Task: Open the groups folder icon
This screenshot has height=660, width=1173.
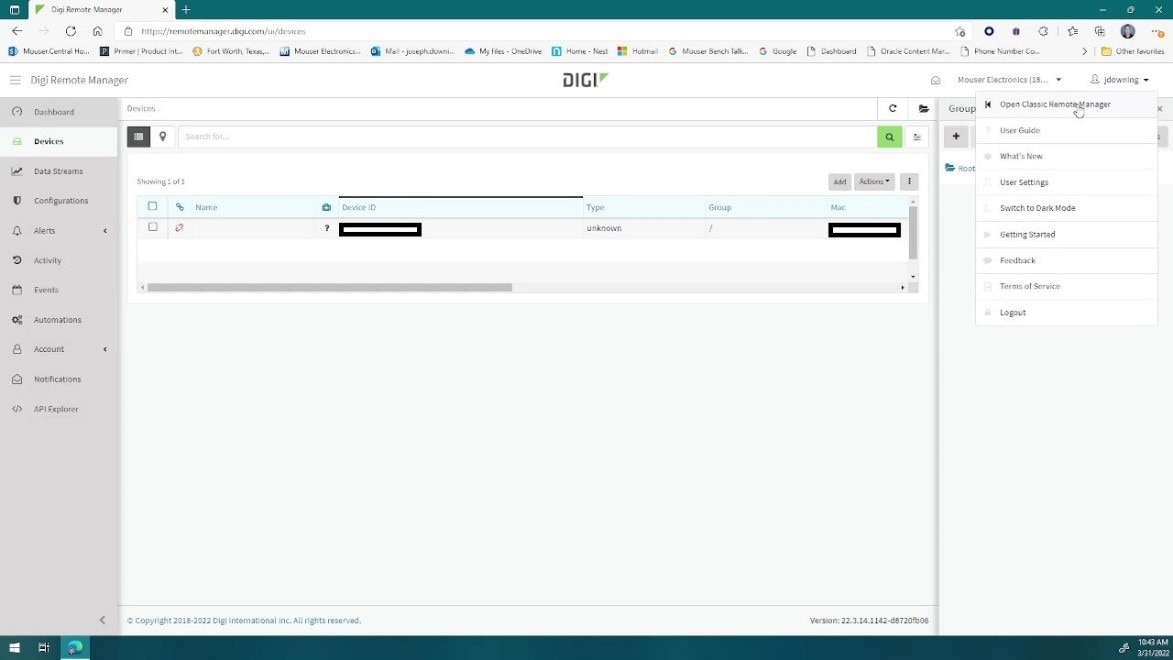Action: pyautogui.click(x=924, y=109)
